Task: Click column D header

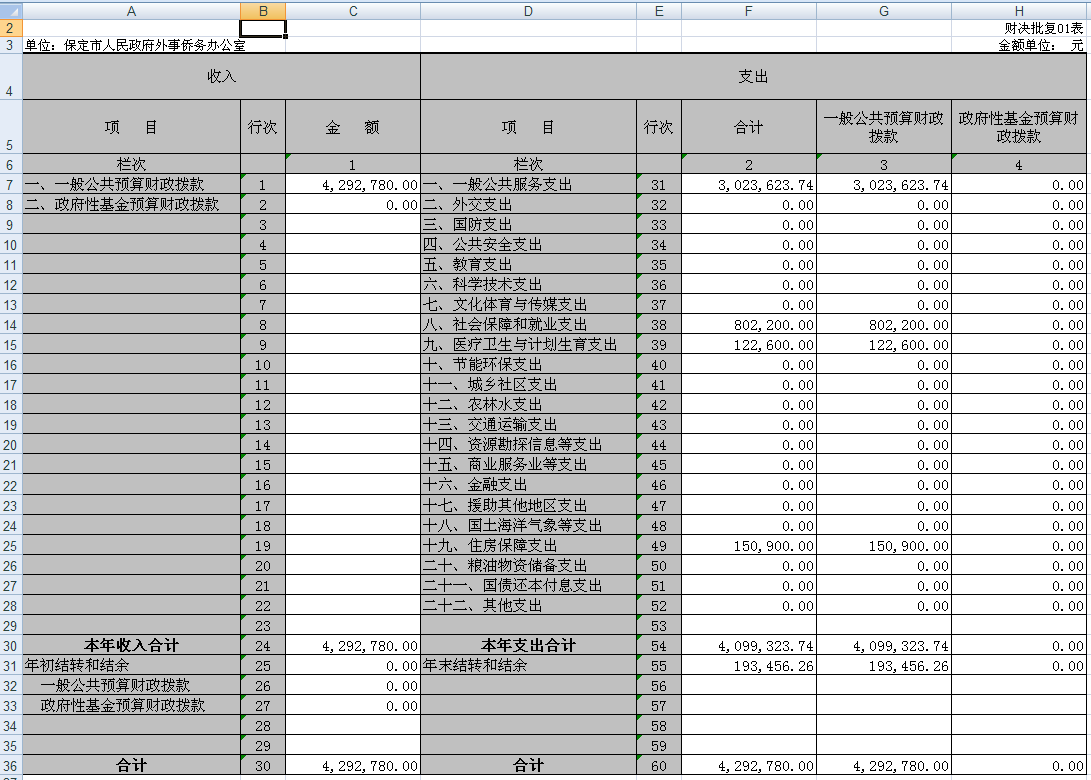Action: tap(528, 10)
